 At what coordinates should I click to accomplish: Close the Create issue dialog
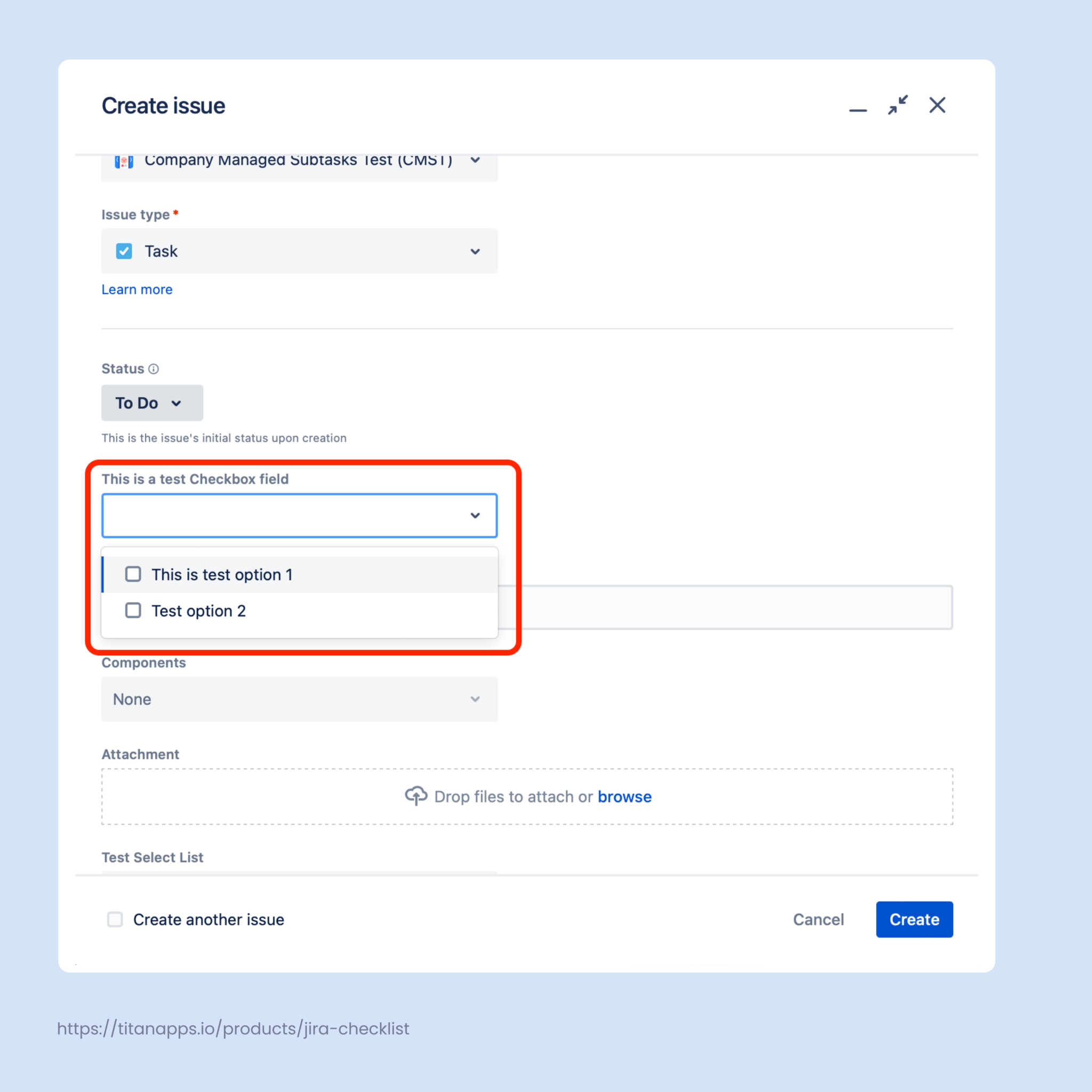[936, 105]
